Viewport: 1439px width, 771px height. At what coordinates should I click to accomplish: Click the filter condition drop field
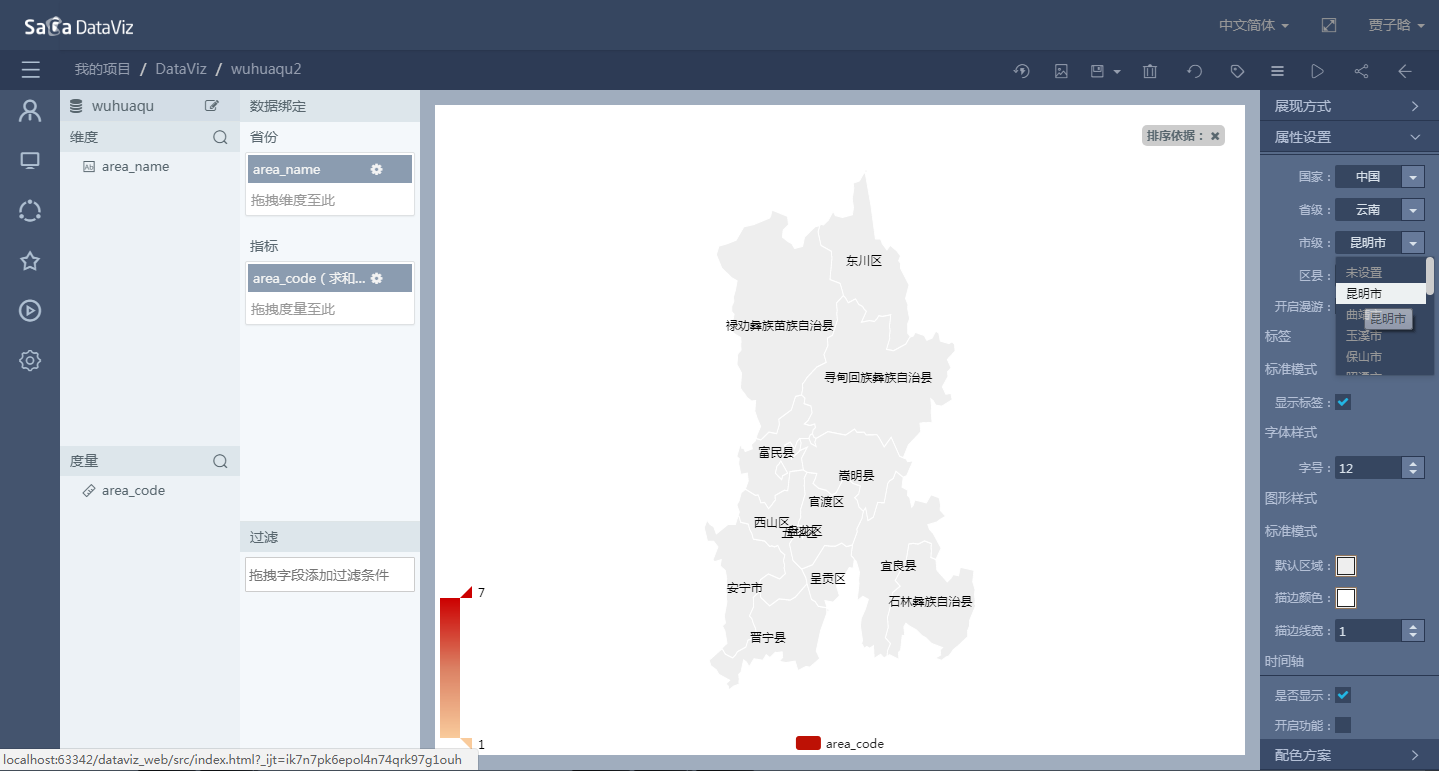click(x=330, y=575)
